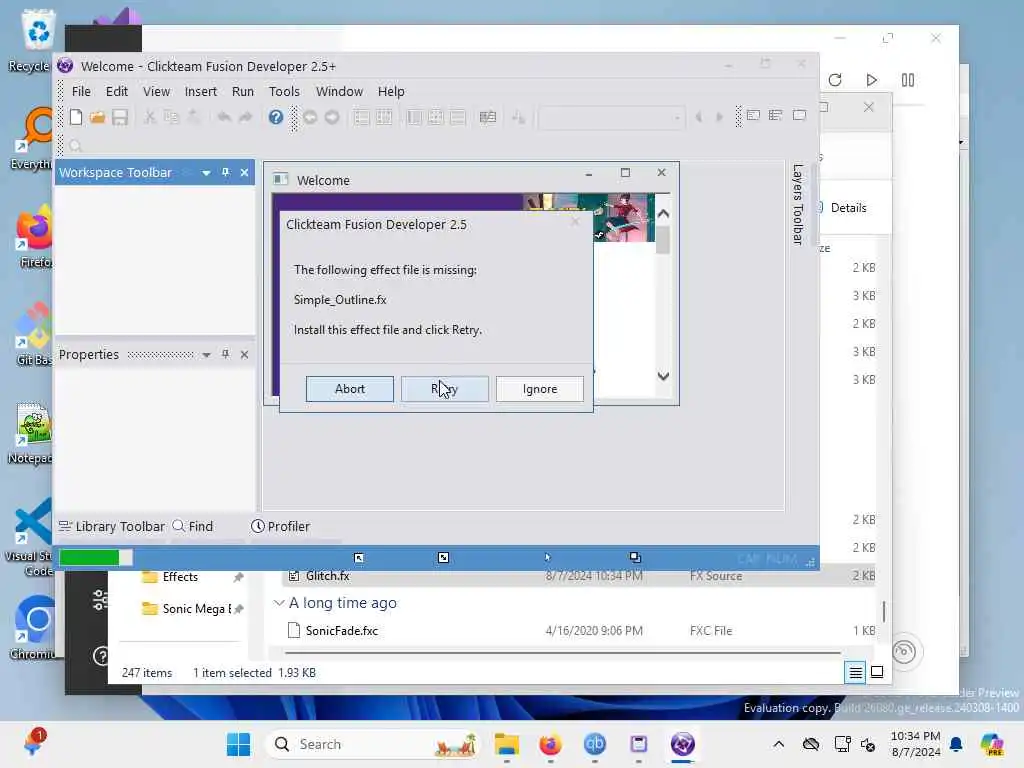Switch Explorer to details view layout icon
This screenshot has height=768, width=1024.
point(856,673)
